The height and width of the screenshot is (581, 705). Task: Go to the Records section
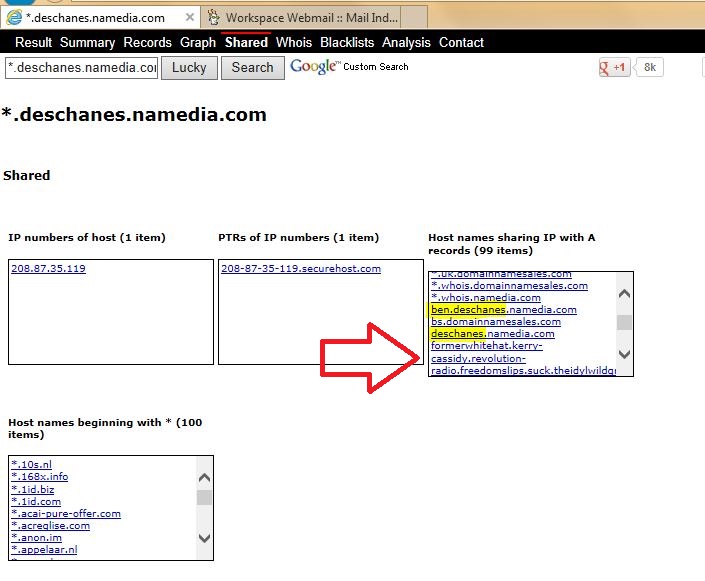click(x=147, y=42)
